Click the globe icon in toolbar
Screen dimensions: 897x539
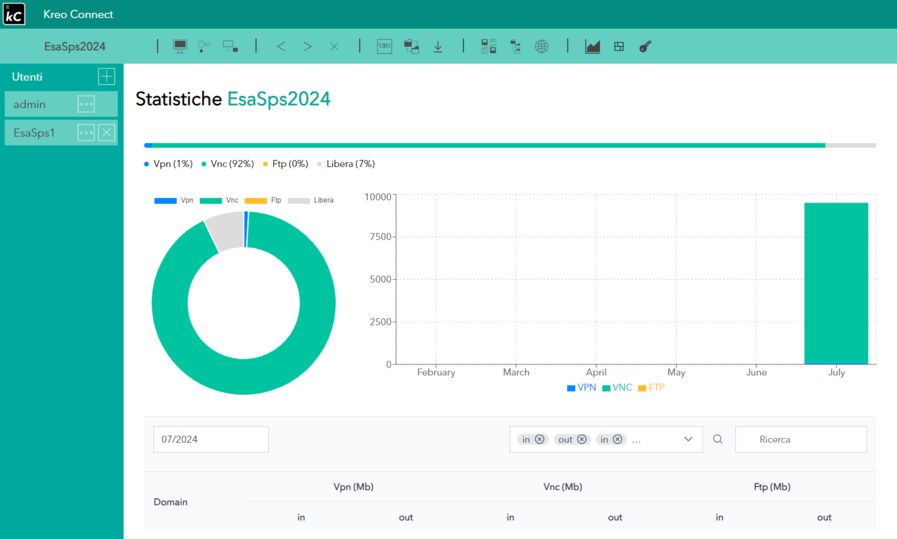(542, 46)
